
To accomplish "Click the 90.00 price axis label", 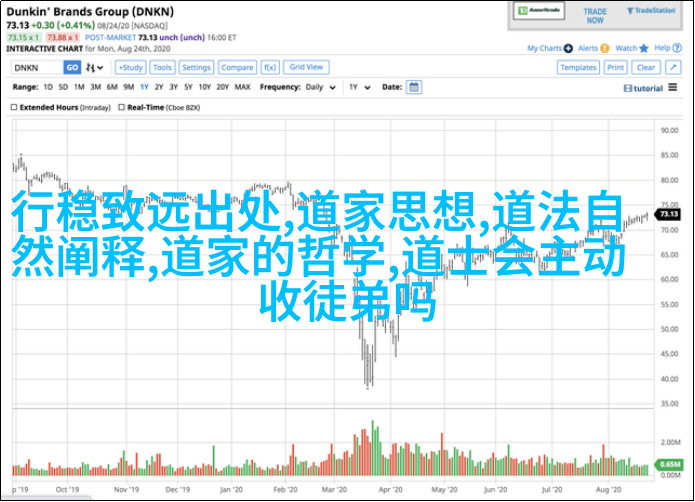I will tap(669, 130).
